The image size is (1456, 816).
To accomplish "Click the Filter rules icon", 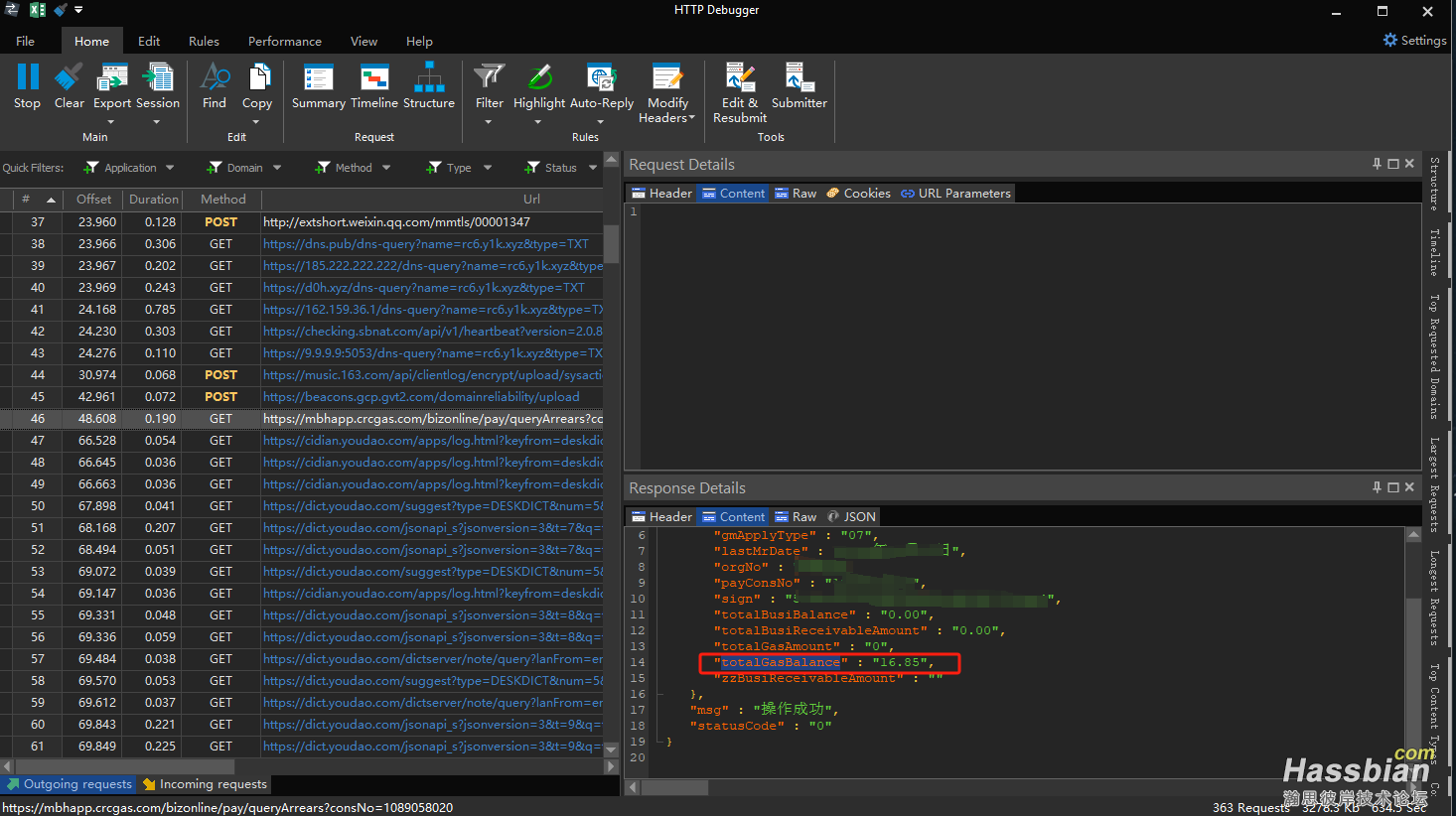I will pos(489,76).
